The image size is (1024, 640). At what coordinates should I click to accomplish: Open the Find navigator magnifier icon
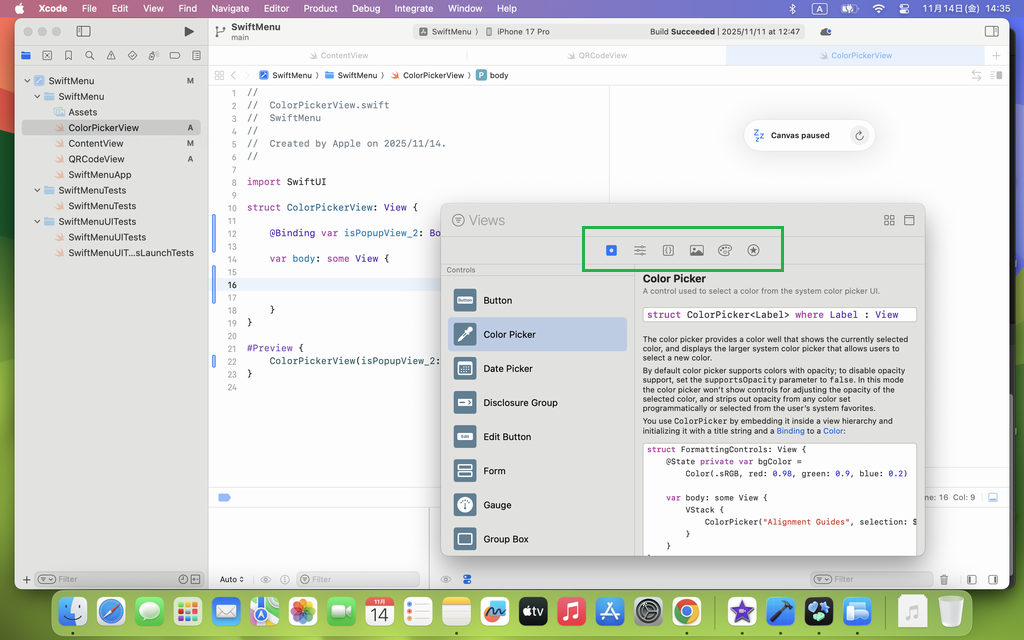tap(90, 56)
